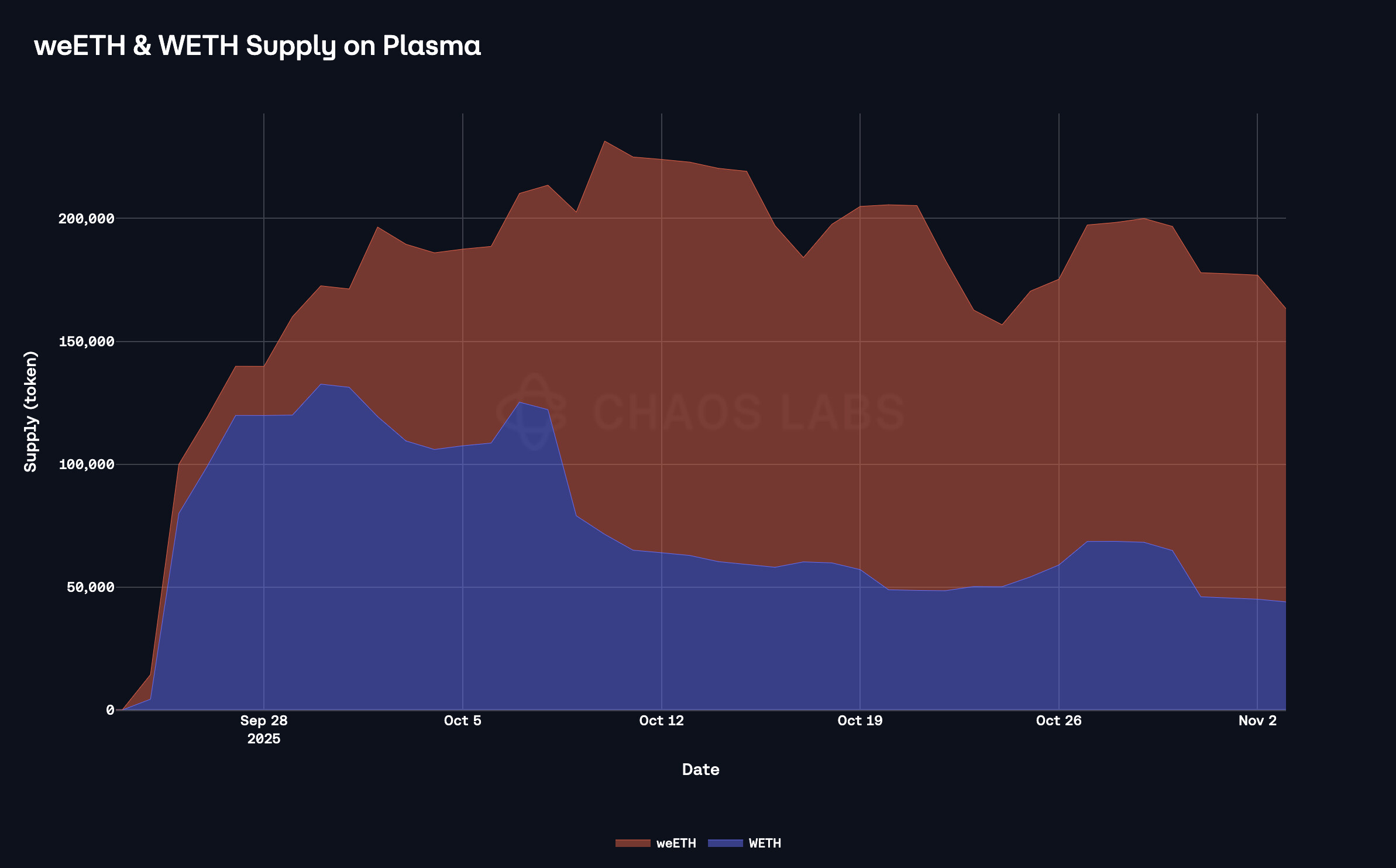Image resolution: width=1396 pixels, height=868 pixels.
Task: Click the Date x-axis title
Action: (x=700, y=769)
